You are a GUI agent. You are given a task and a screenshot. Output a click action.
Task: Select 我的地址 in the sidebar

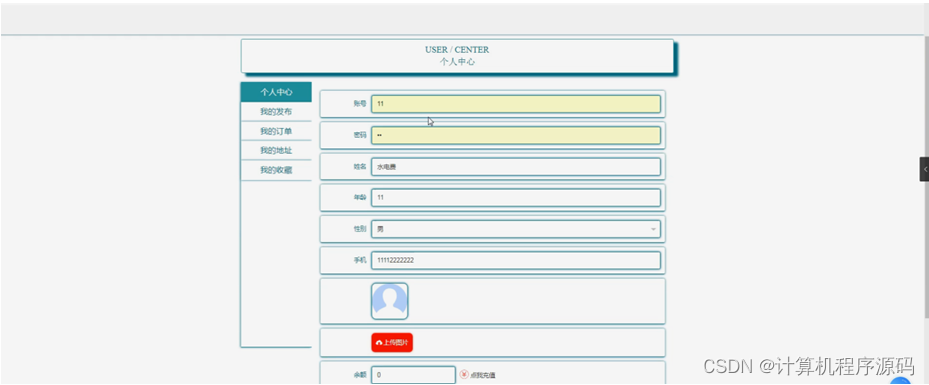point(276,150)
